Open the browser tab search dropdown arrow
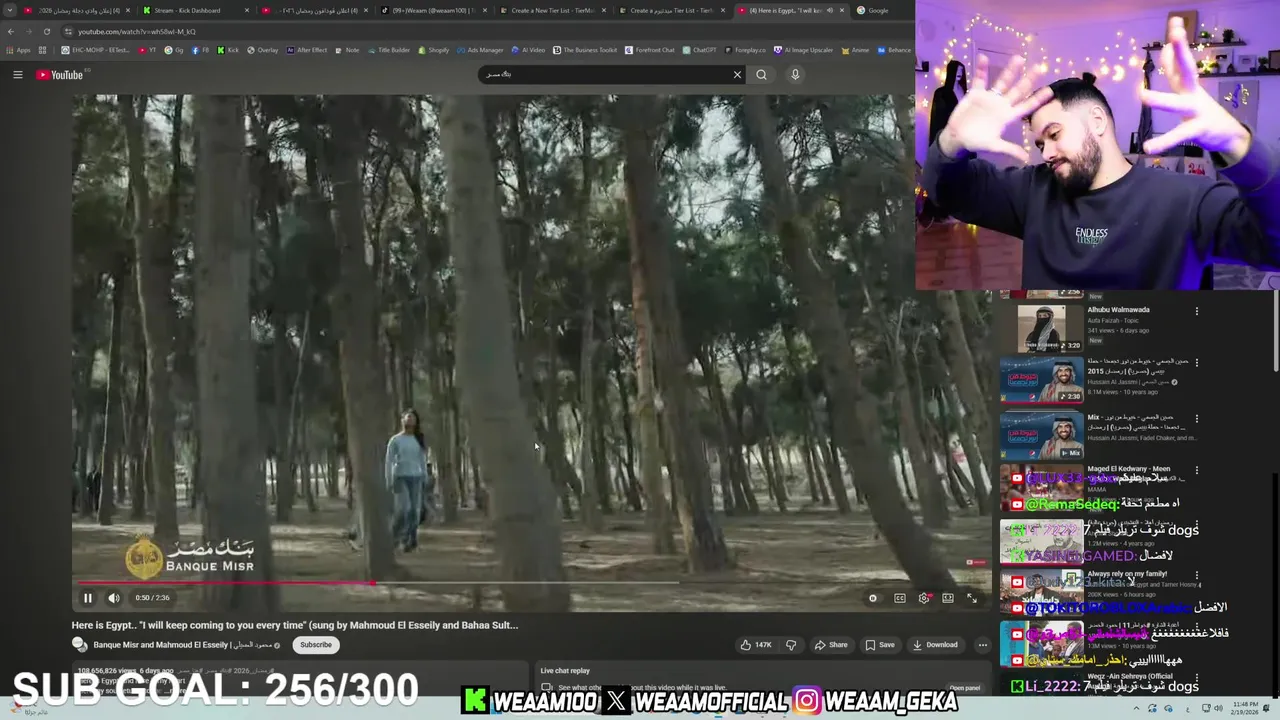Viewport: 1280px width, 720px height. tap(10, 10)
